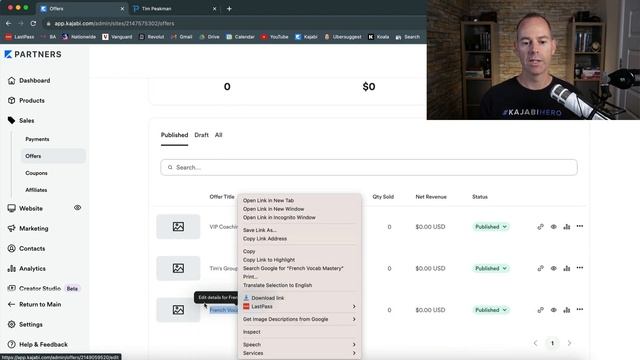This screenshot has height=360, width=640.
Task: Open Offers under Sales
Action: [53, 156]
